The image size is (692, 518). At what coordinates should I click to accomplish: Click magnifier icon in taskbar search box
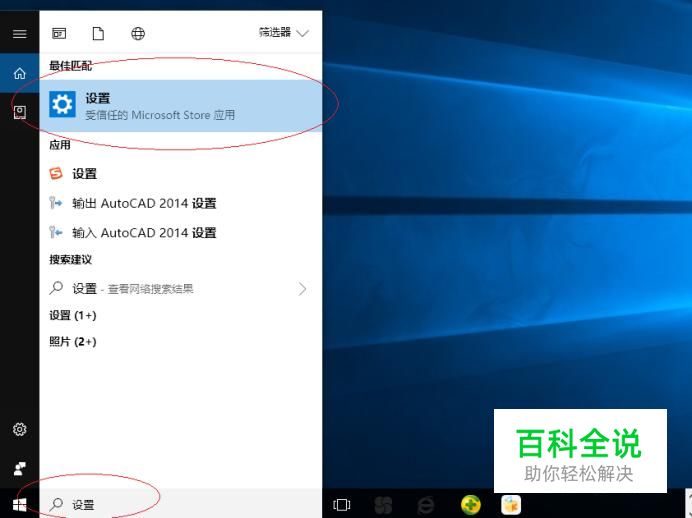tap(56, 504)
